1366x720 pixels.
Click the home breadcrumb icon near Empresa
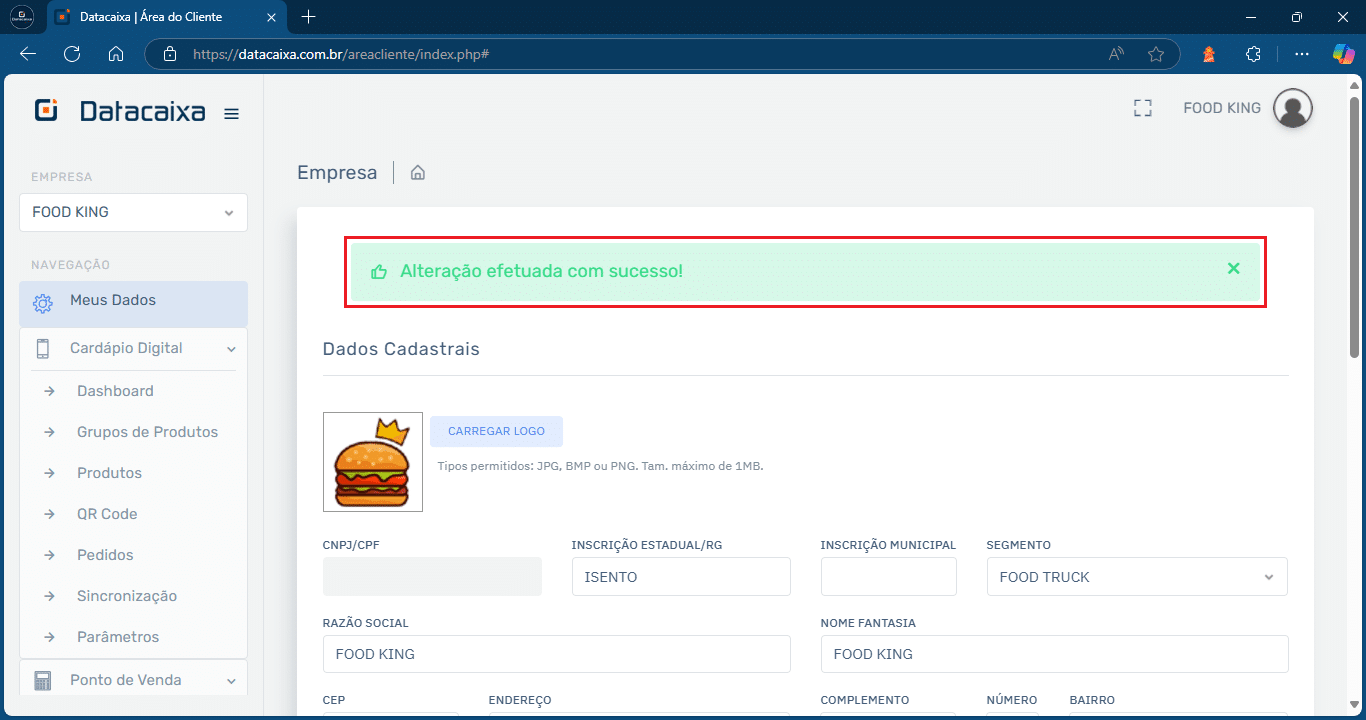417,172
